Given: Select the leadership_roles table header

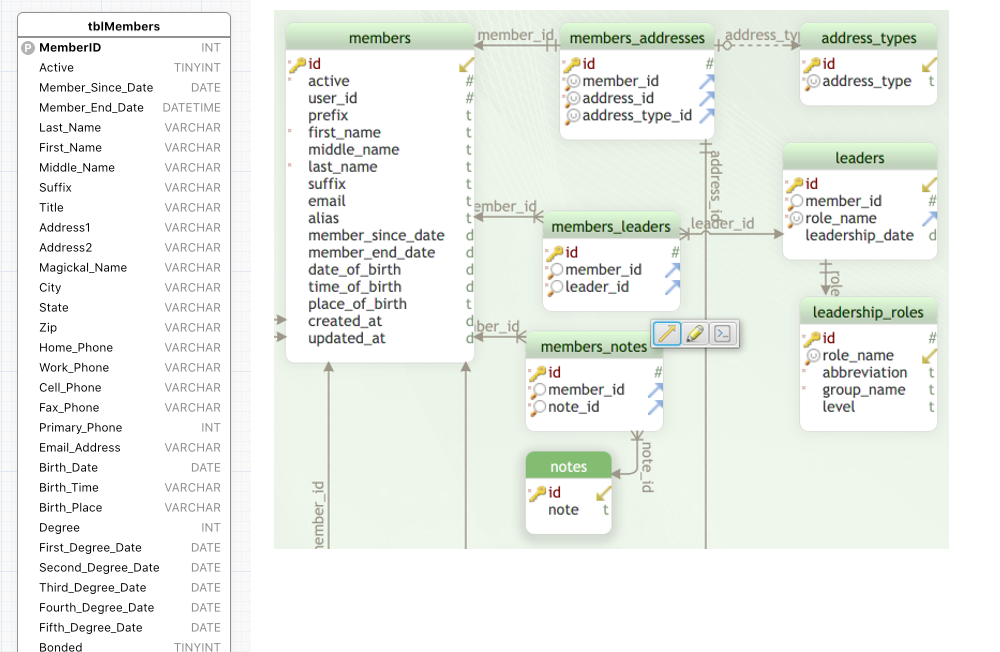Looking at the screenshot, I should click(x=868, y=312).
